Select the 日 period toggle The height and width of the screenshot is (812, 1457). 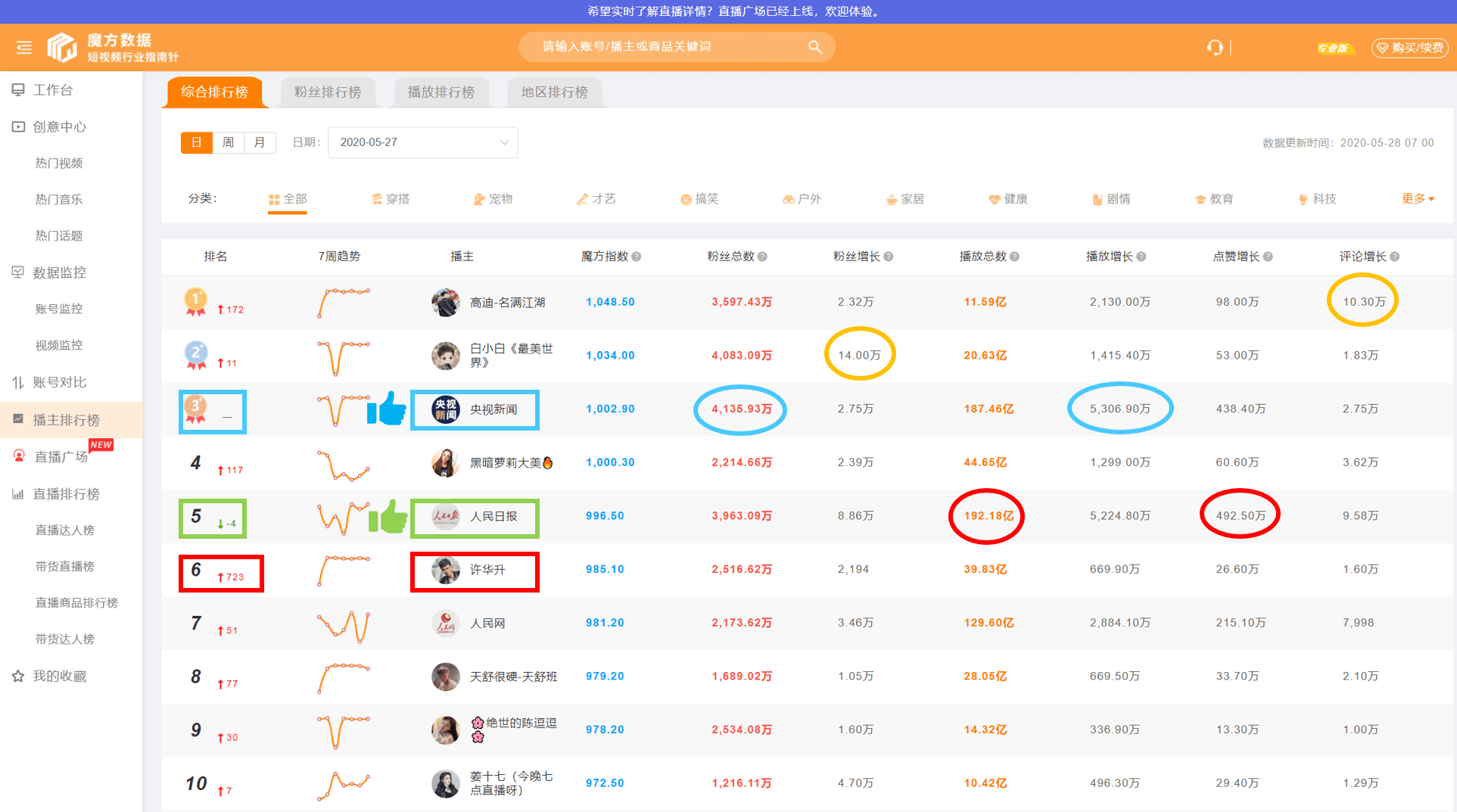197,142
